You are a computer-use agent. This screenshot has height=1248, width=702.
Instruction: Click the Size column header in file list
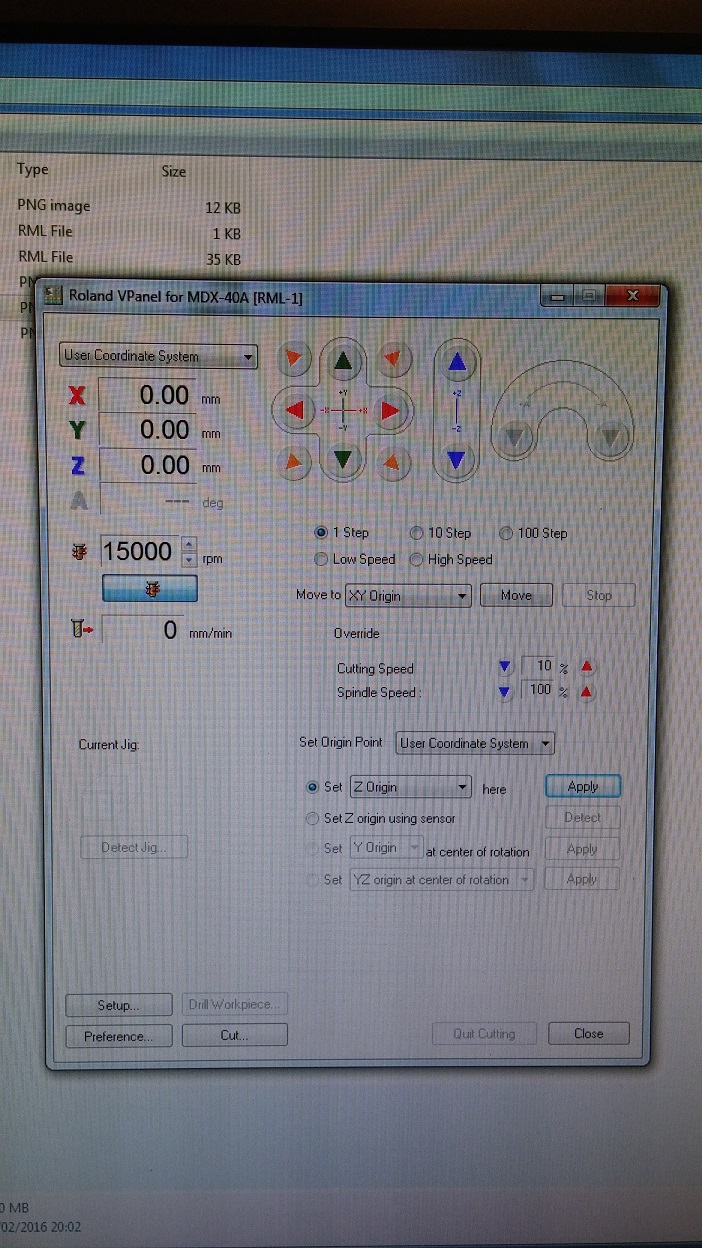click(x=174, y=171)
